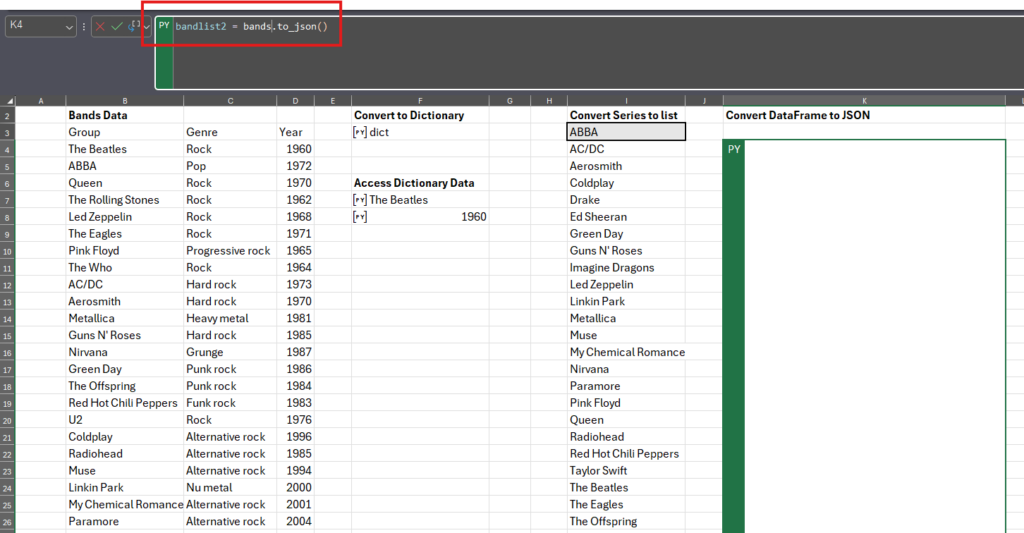Select the year 1972 cell
Viewport: 1024px width, 533px height.
pos(295,166)
